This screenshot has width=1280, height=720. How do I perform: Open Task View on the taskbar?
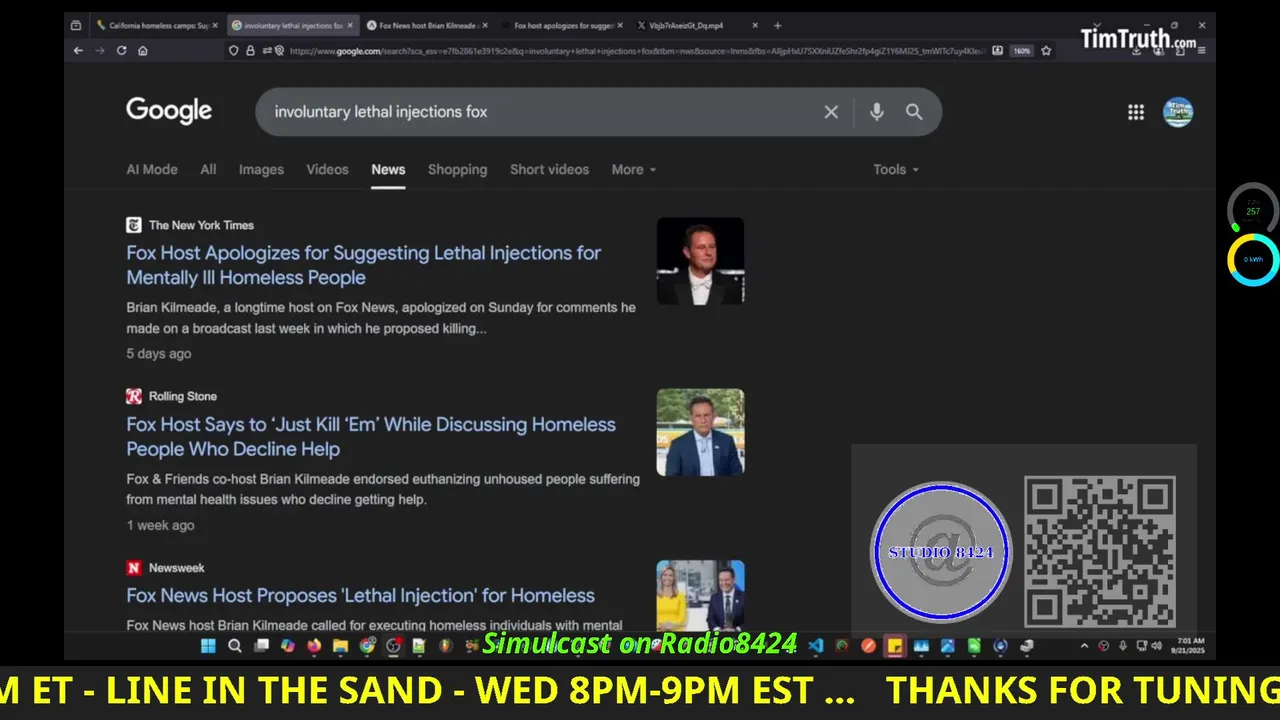point(261,646)
